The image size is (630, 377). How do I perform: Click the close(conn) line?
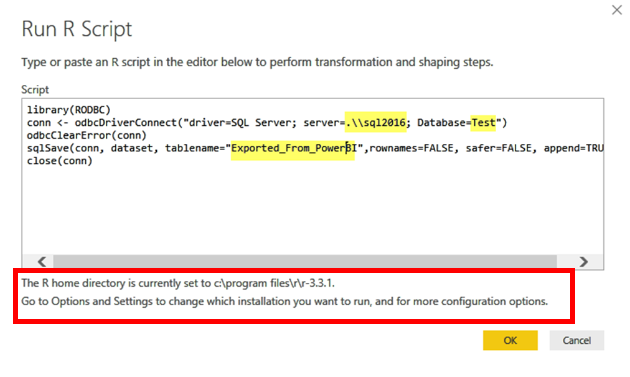click(x=59, y=161)
